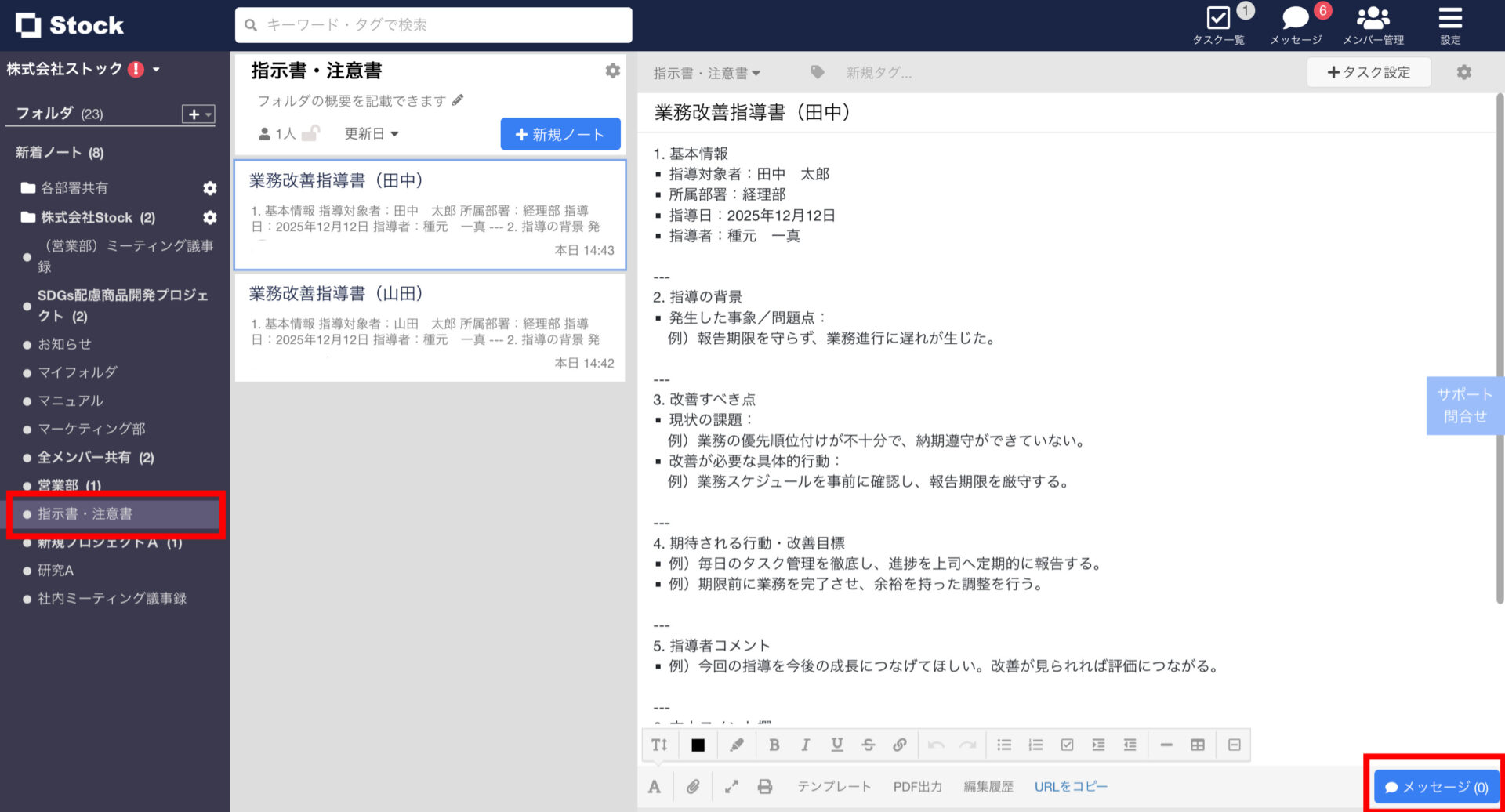
Task: Insert a hyperlink with the chain-link icon
Action: pyautogui.click(x=900, y=745)
